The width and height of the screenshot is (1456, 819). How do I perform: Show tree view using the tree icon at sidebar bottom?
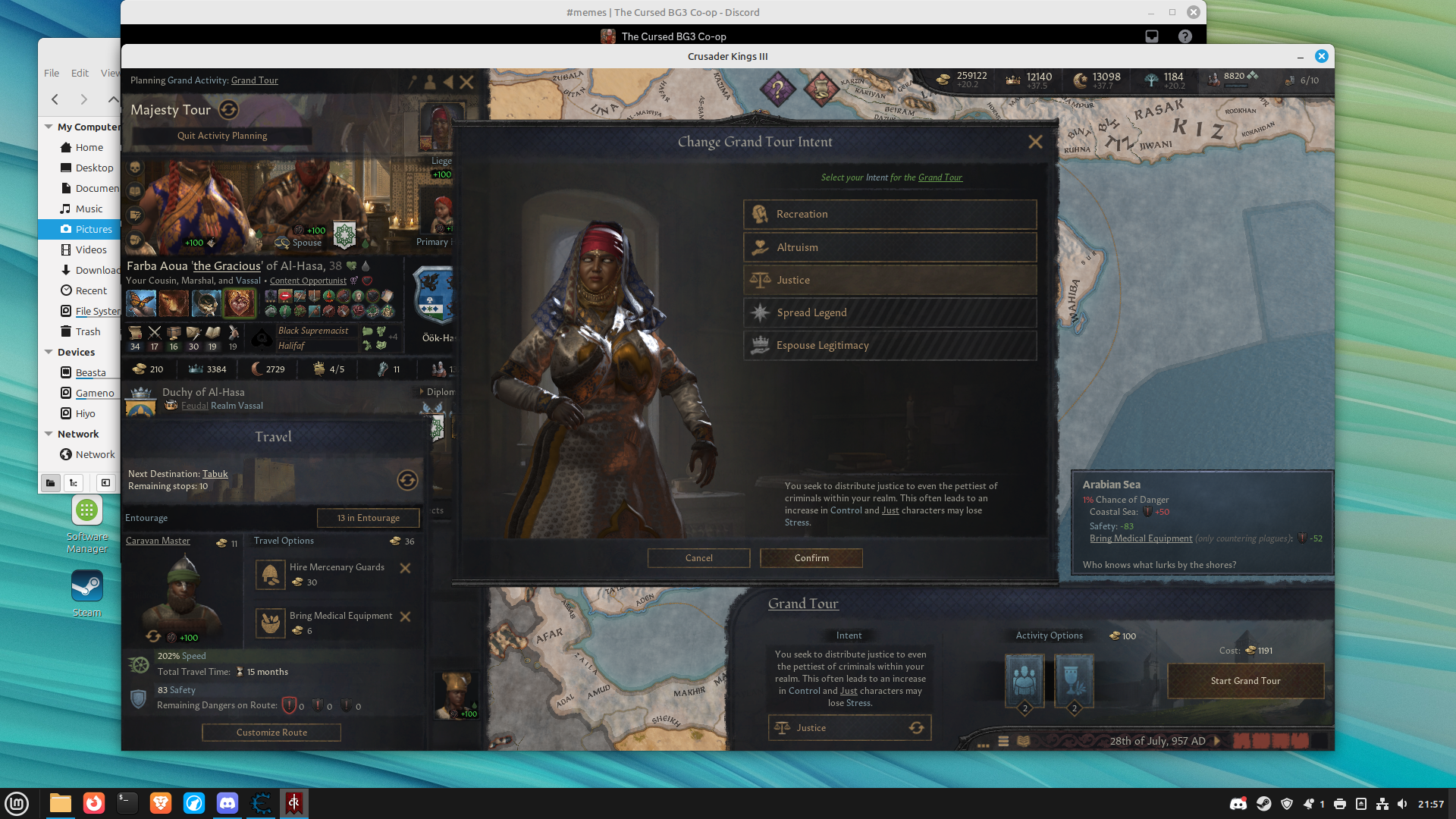[74, 482]
